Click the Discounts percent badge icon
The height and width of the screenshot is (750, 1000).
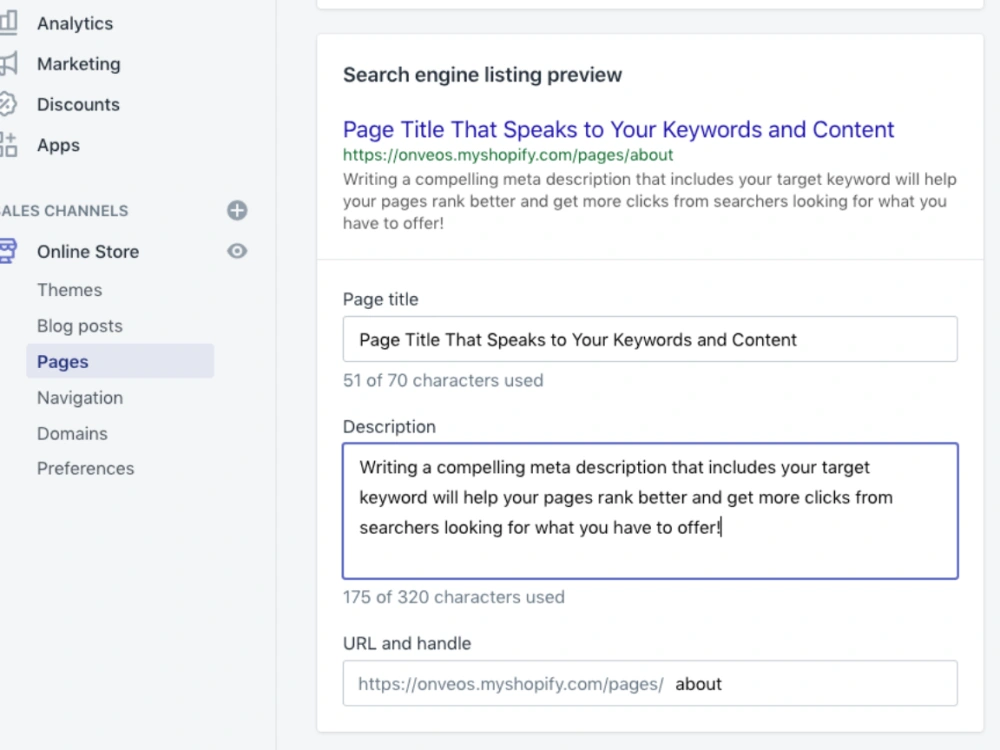(8, 104)
